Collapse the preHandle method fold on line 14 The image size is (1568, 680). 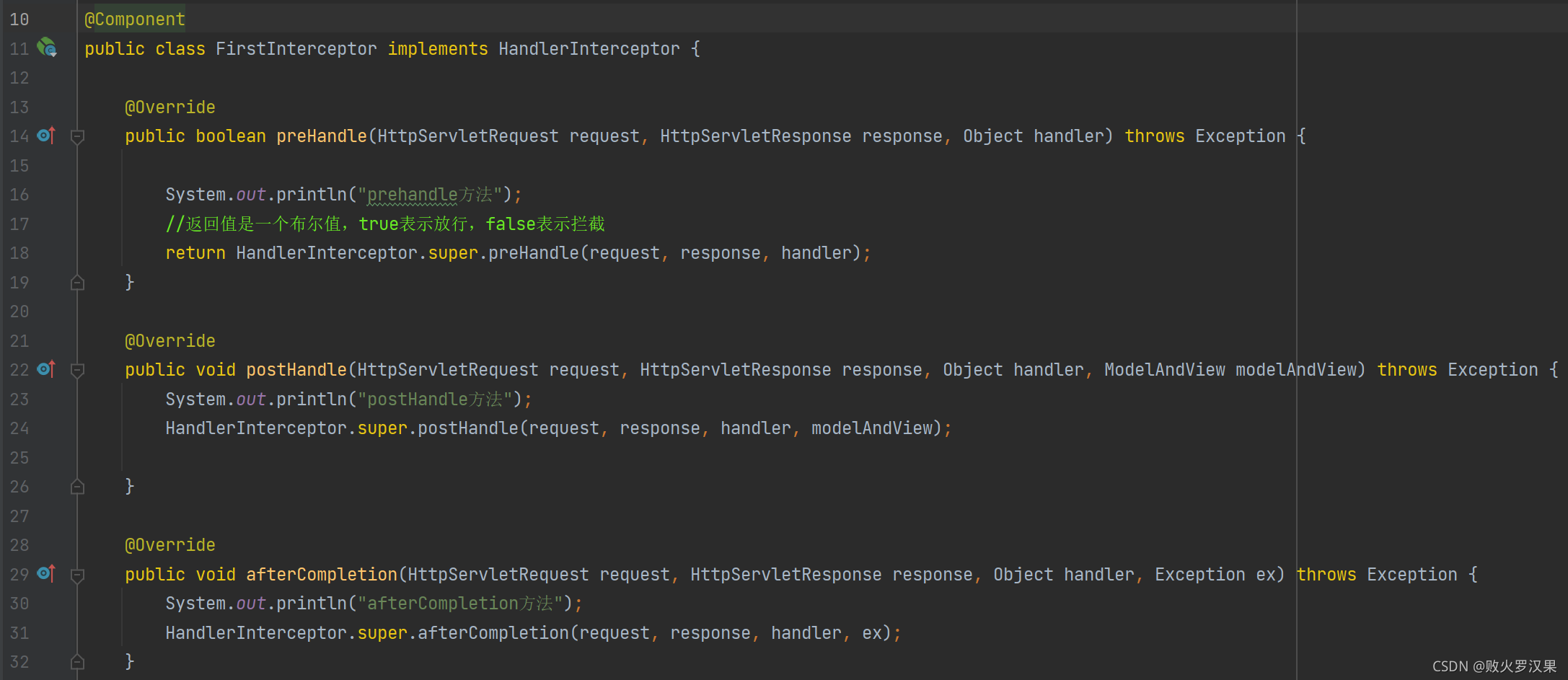(78, 136)
